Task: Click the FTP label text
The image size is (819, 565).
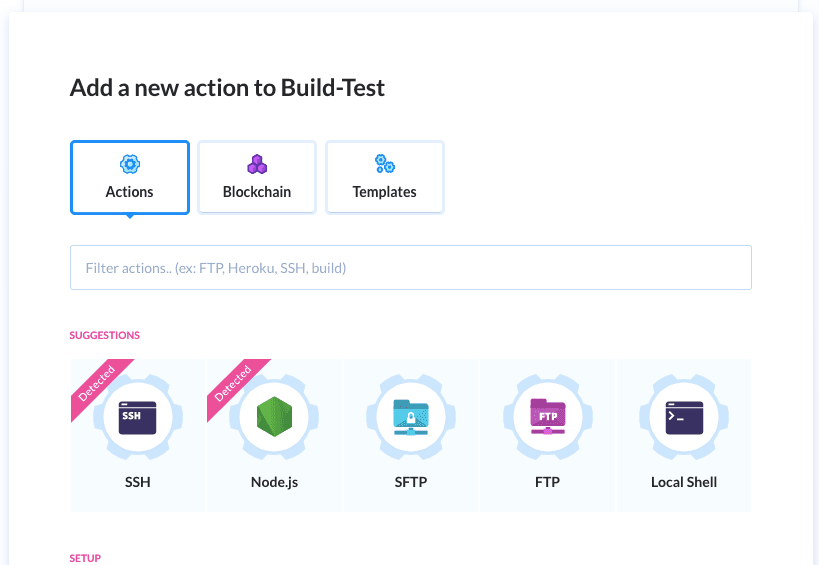Action: pos(547,482)
